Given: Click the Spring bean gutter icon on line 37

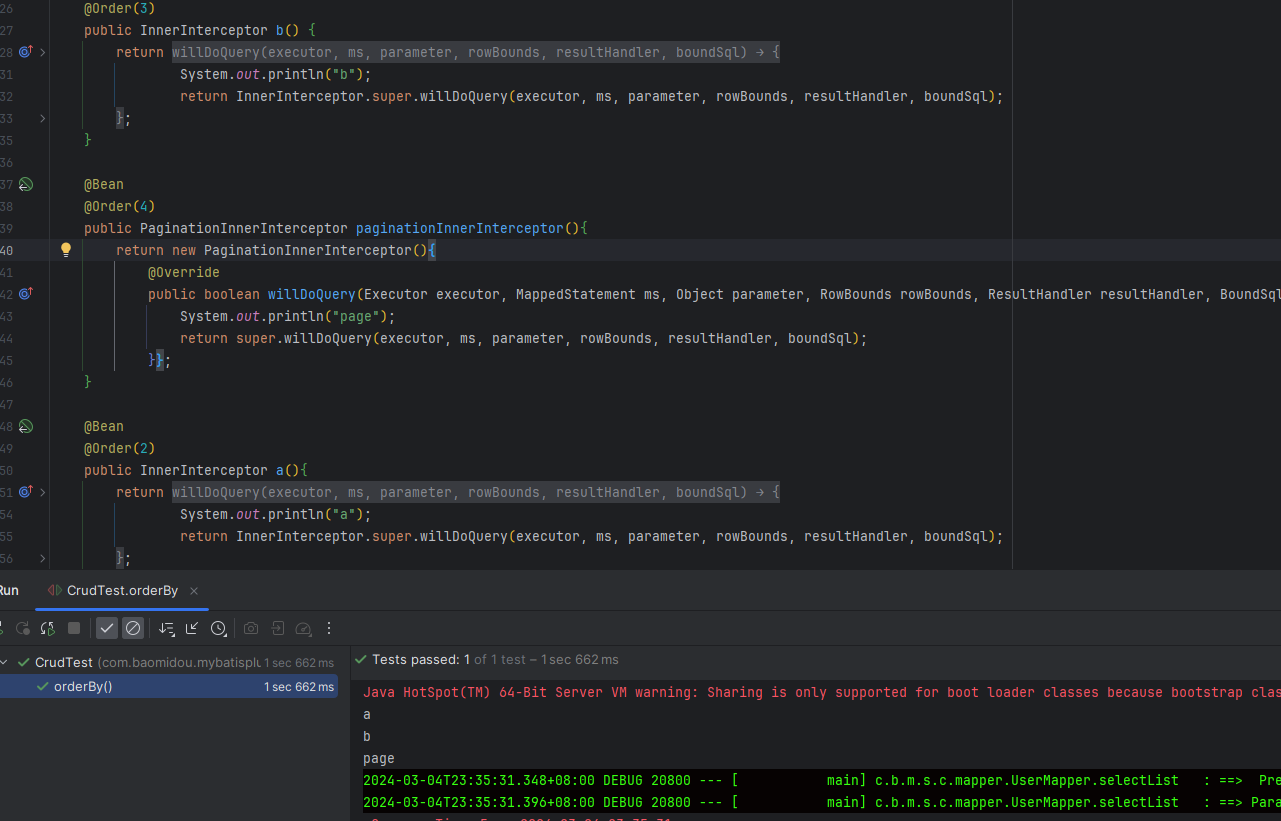Looking at the screenshot, I should (26, 184).
